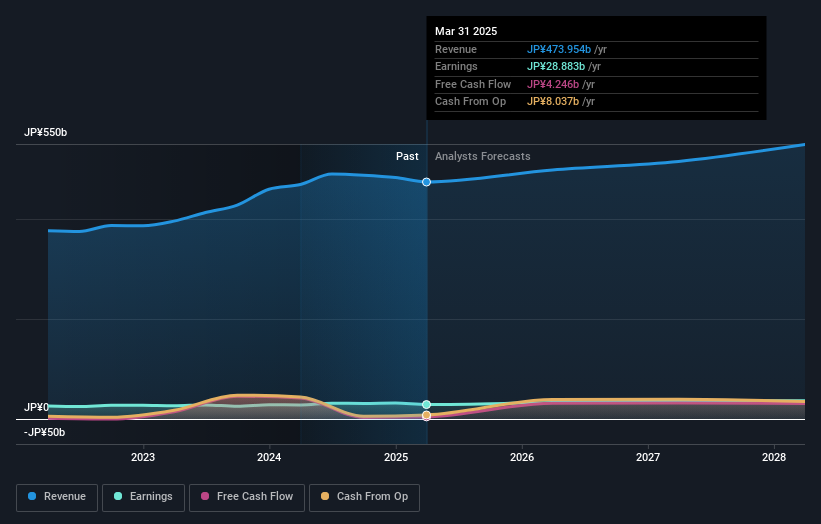Click the cash from op value JP¥8.037b

(553, 102)
